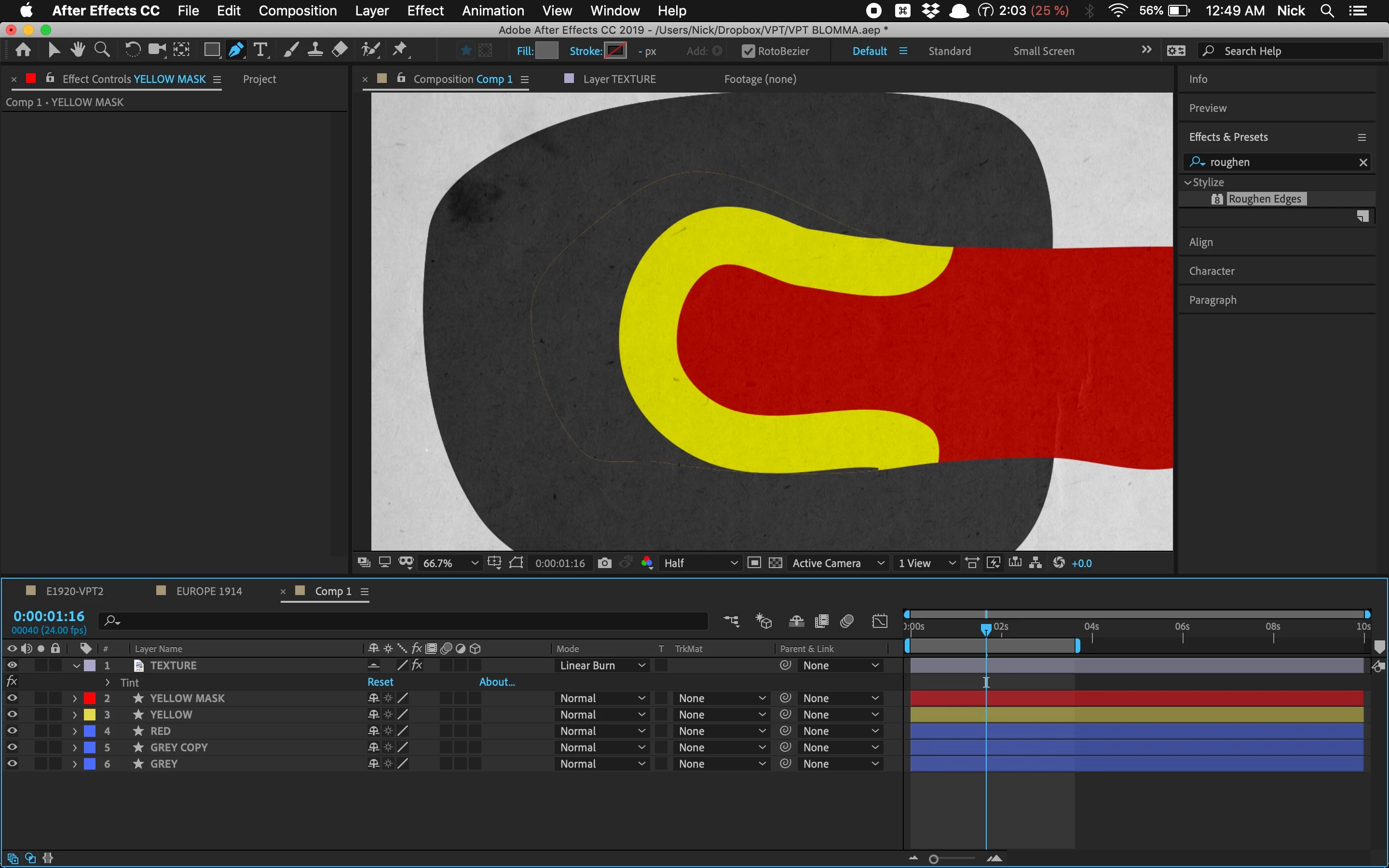Viewport: 1389px width, 868px height.
Task: Hide the YELLOW MASK layer
Action: (x=12, y=698)
